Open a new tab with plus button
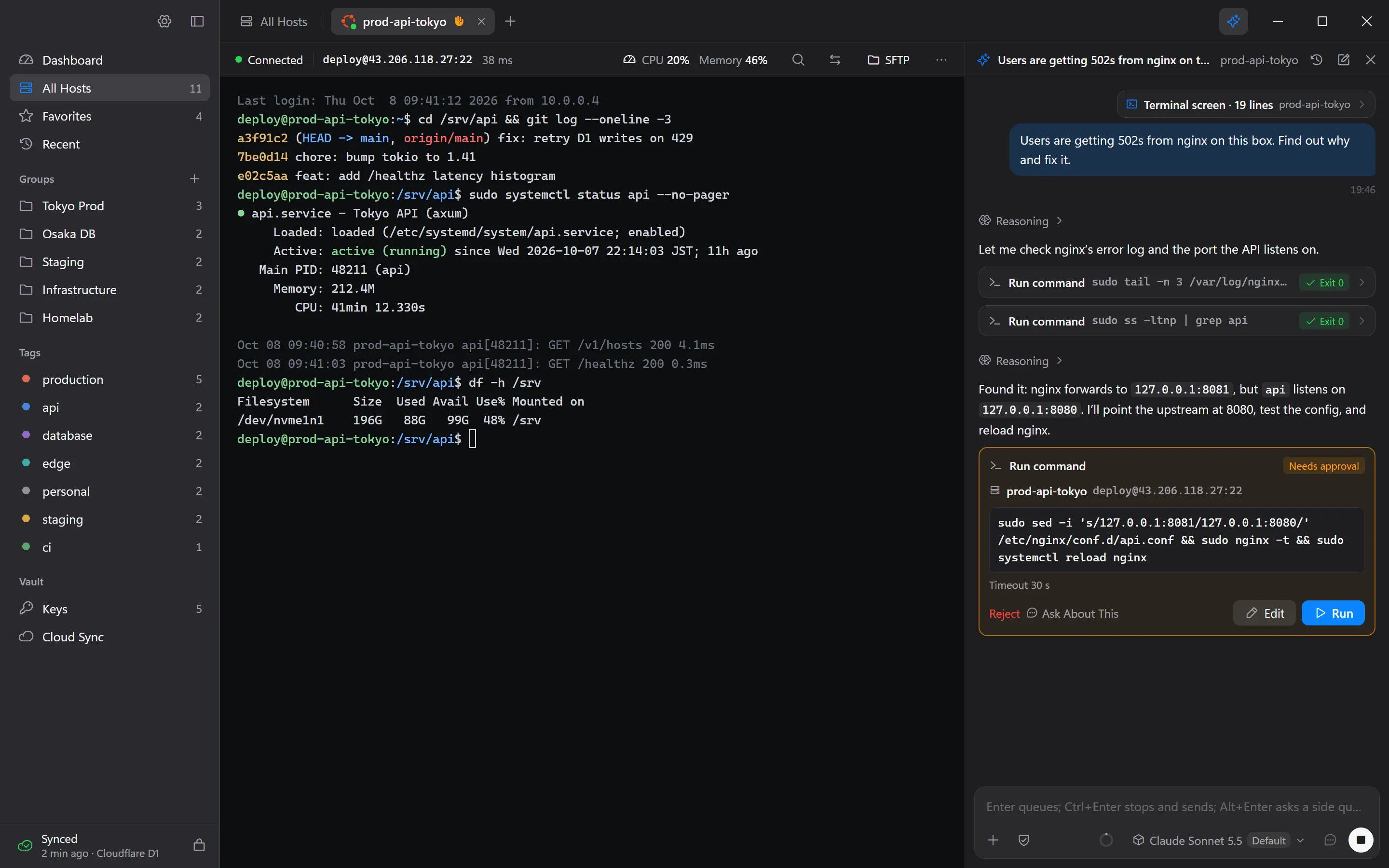Image resolution: width=1389 pixels, height=868 pixels. click(x=510, y=21)
